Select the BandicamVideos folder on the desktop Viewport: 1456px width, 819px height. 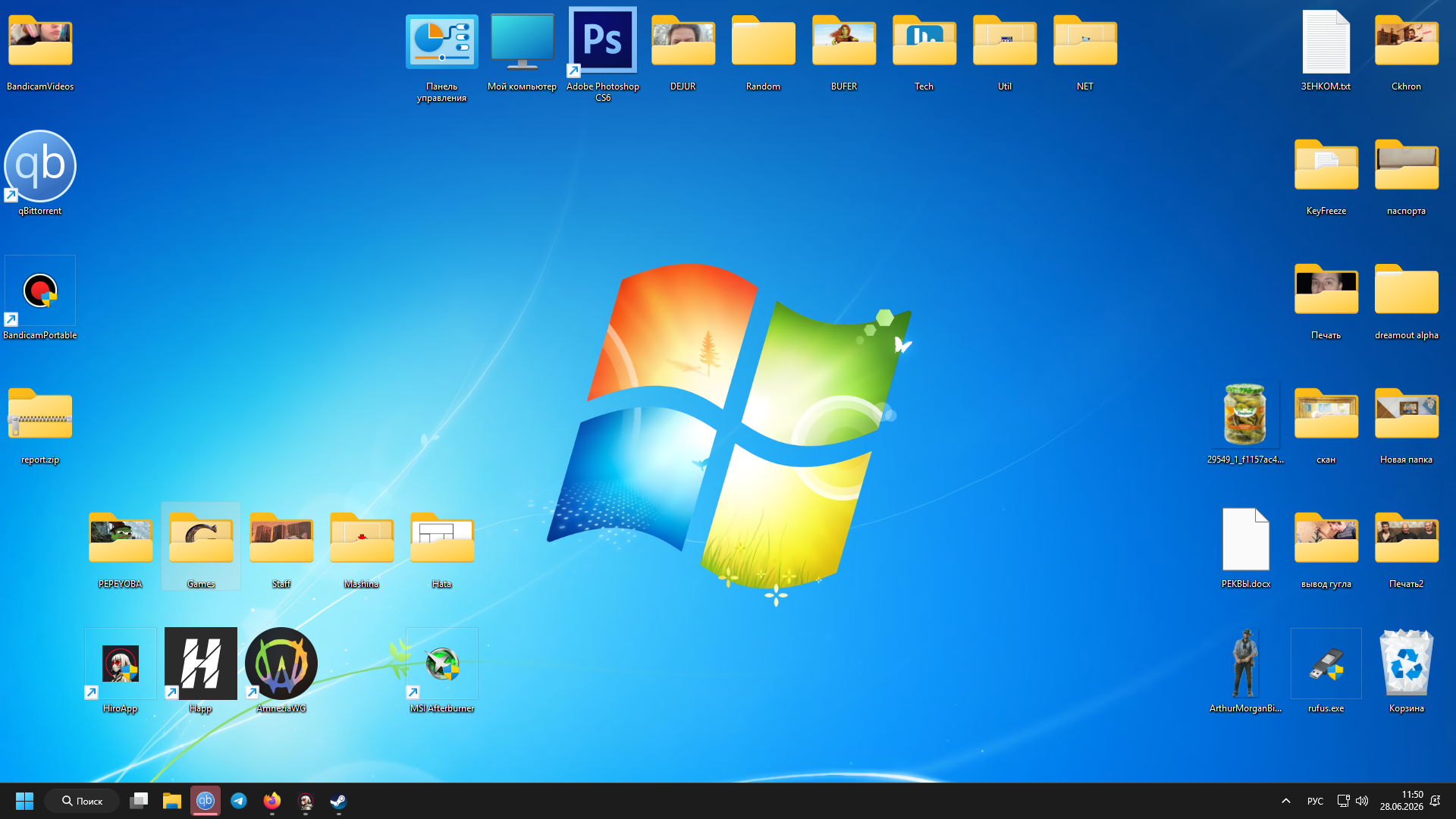point(40,50)
